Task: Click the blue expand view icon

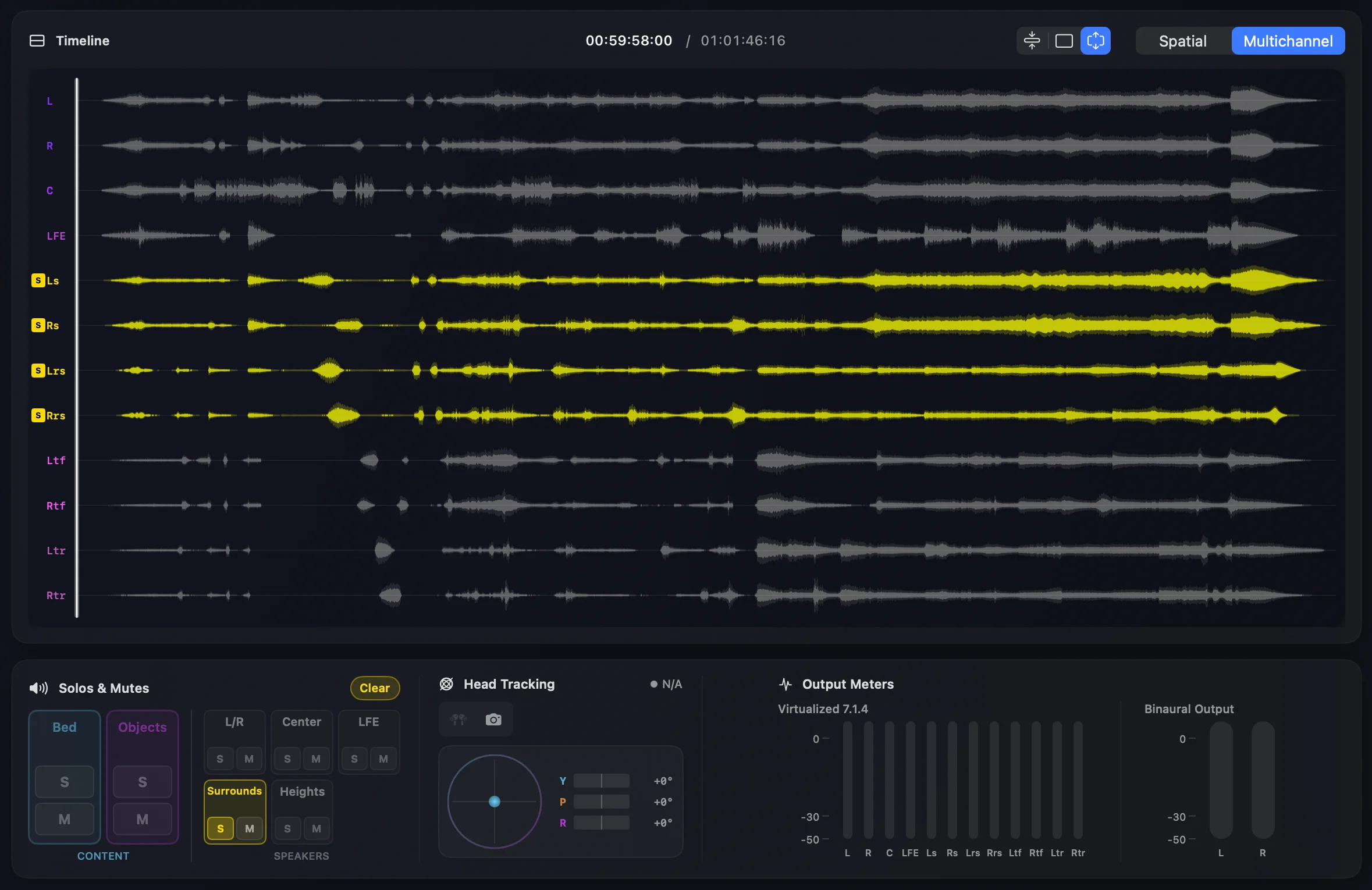Action: click(x=1096, y=40)
